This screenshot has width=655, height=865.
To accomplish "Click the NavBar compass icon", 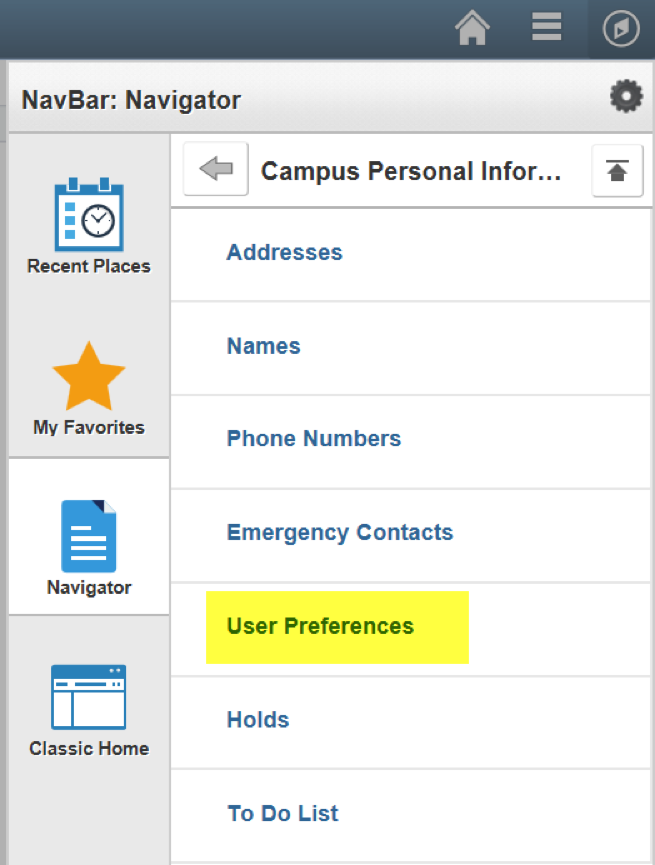I will pyautogui.click(x=621, y=28).
